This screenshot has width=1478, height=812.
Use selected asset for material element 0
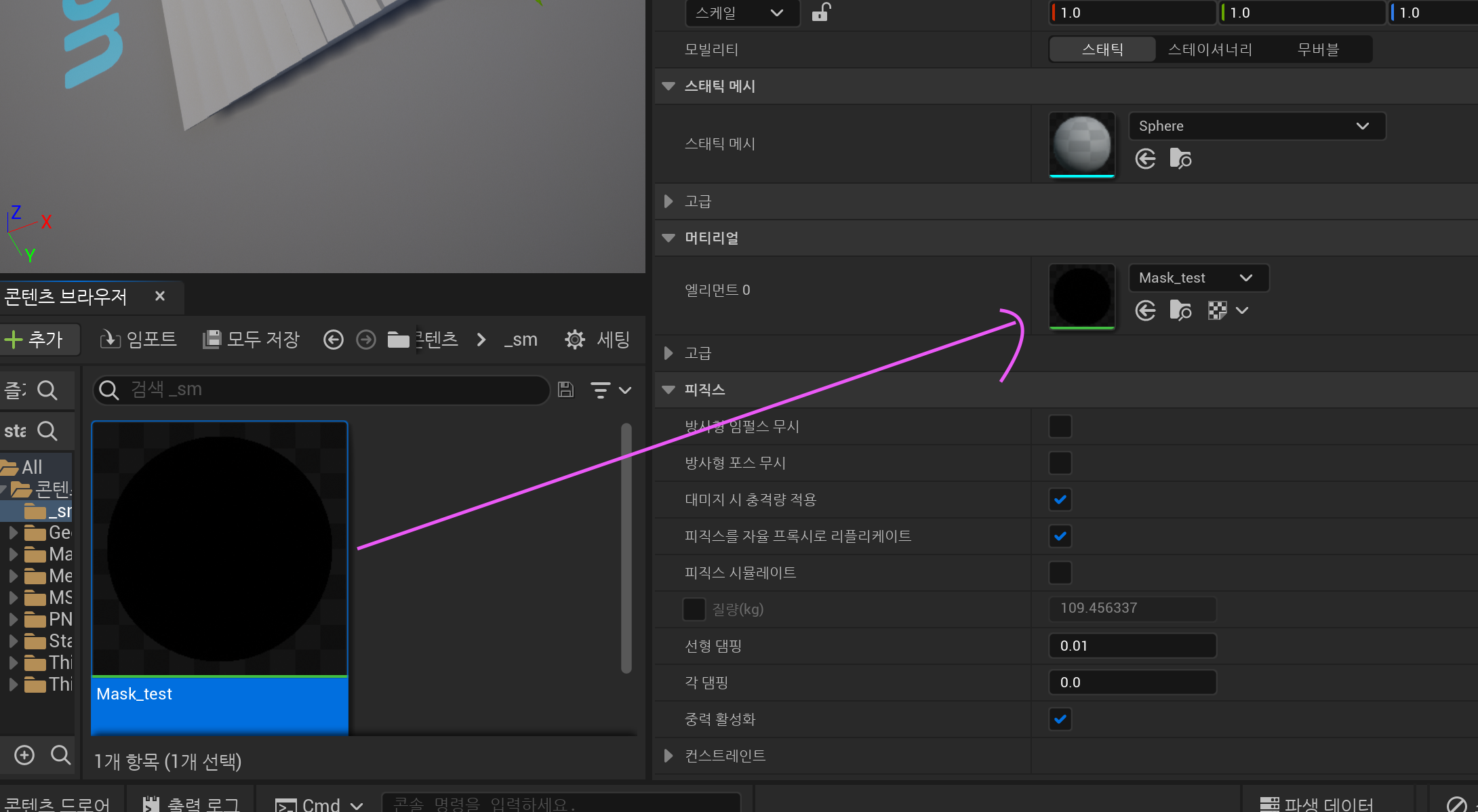(x=1145, y=311)
